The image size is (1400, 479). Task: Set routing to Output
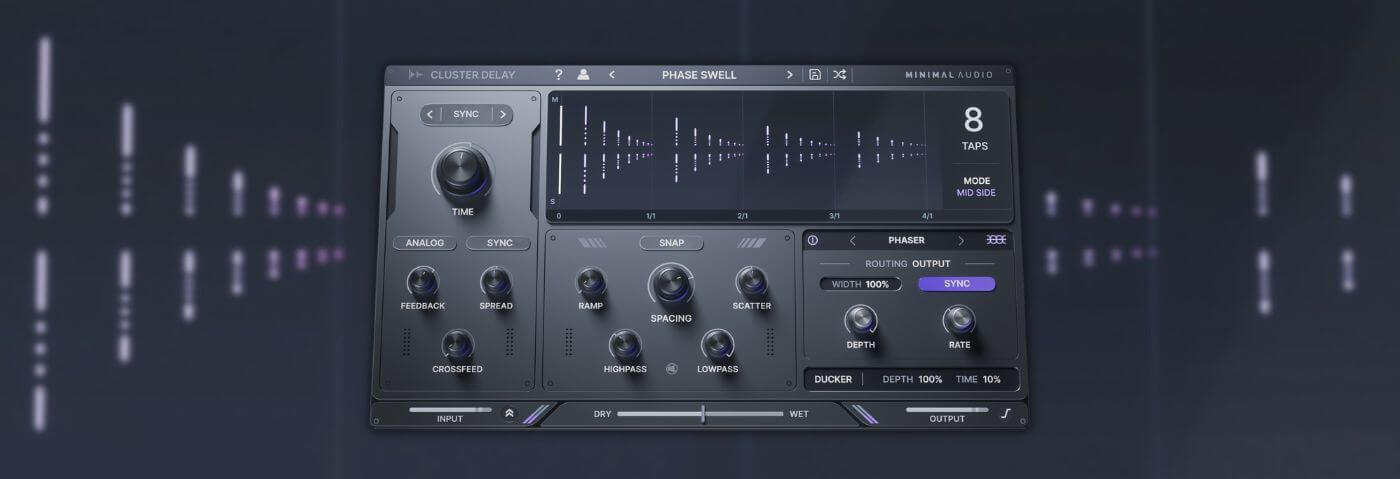click(x=931, y=264)
